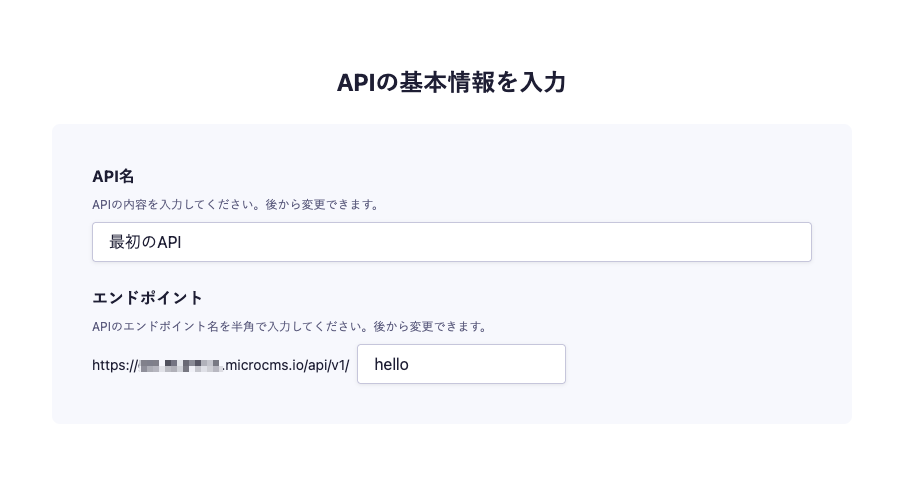Viewport: 911px width, 498px height.
Task: Select the APIの基本情報を入力 page heading
Action: tap(451, 82)
